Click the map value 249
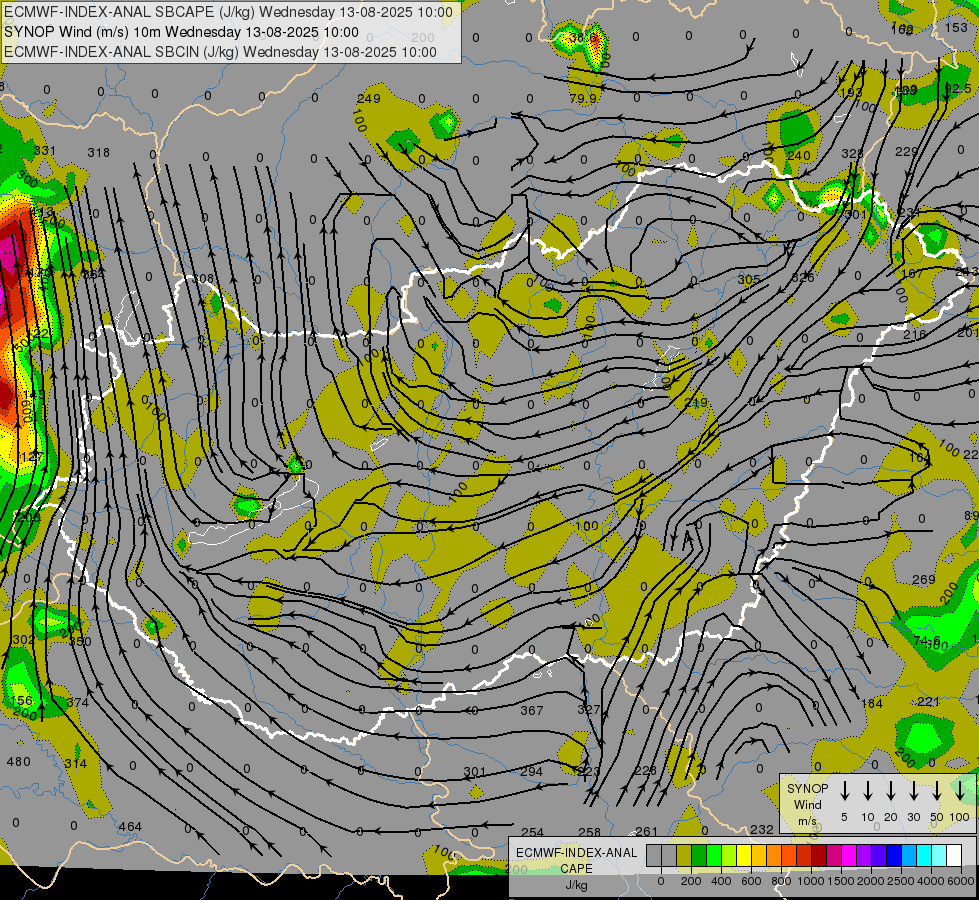 coord(369,99)
